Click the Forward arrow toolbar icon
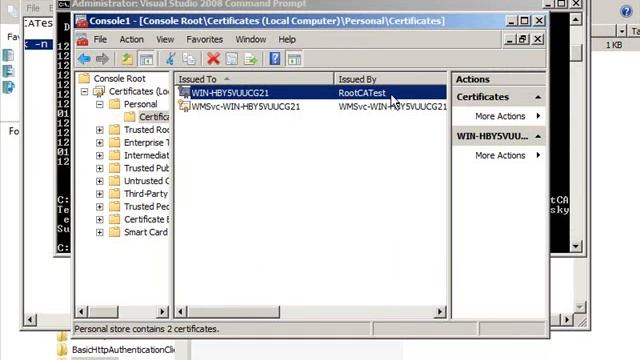The width and height of the screenshot is (640, 360). 102,59
